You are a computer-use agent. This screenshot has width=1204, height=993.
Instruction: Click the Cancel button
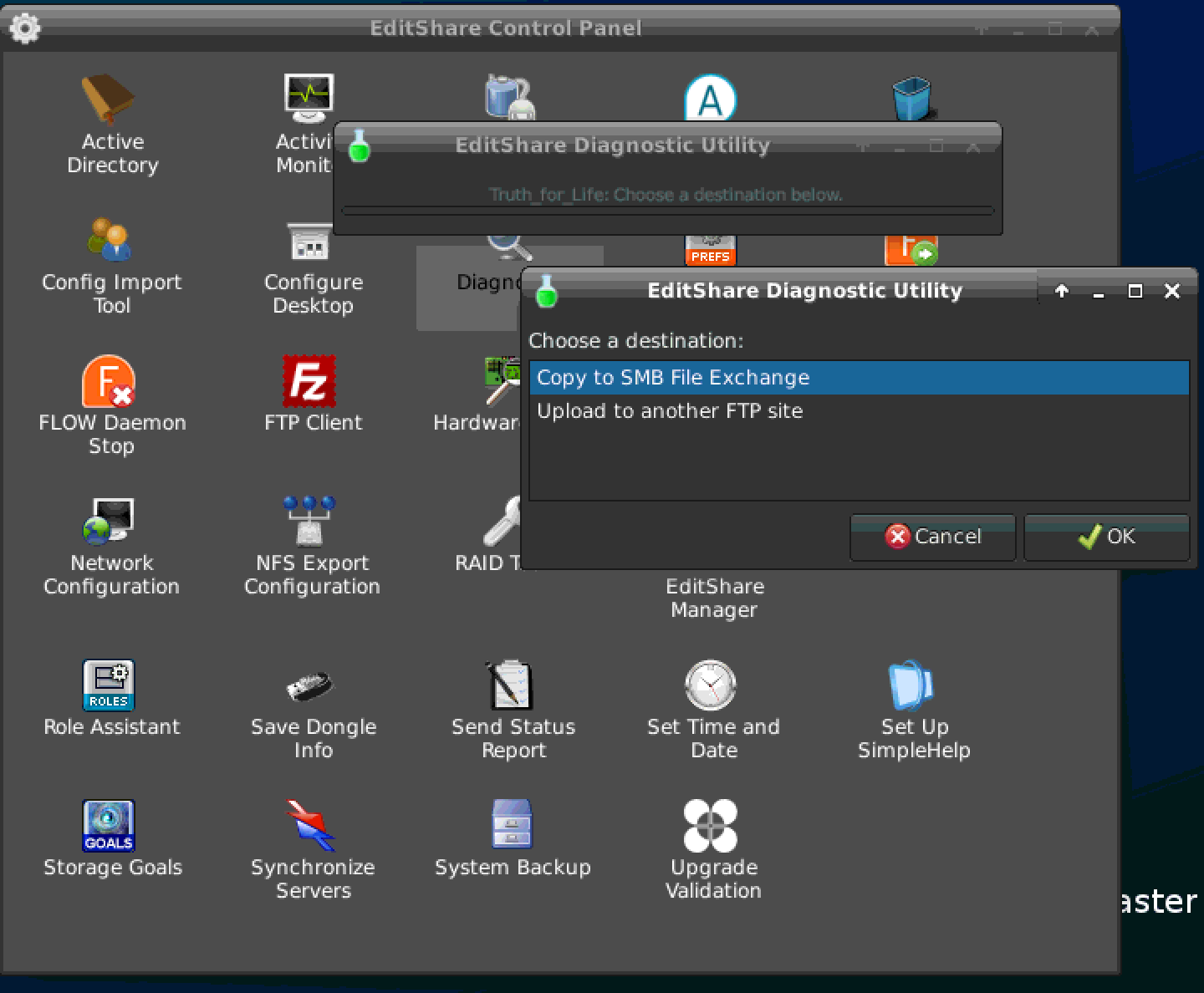[x=932, y=537]
